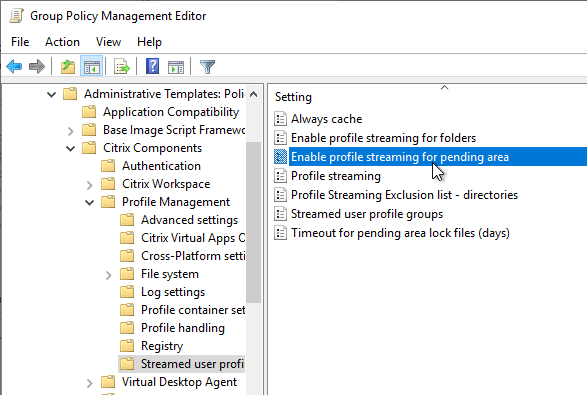
Task: Collapse the Citrix Components node
Action: pos(70,148)
